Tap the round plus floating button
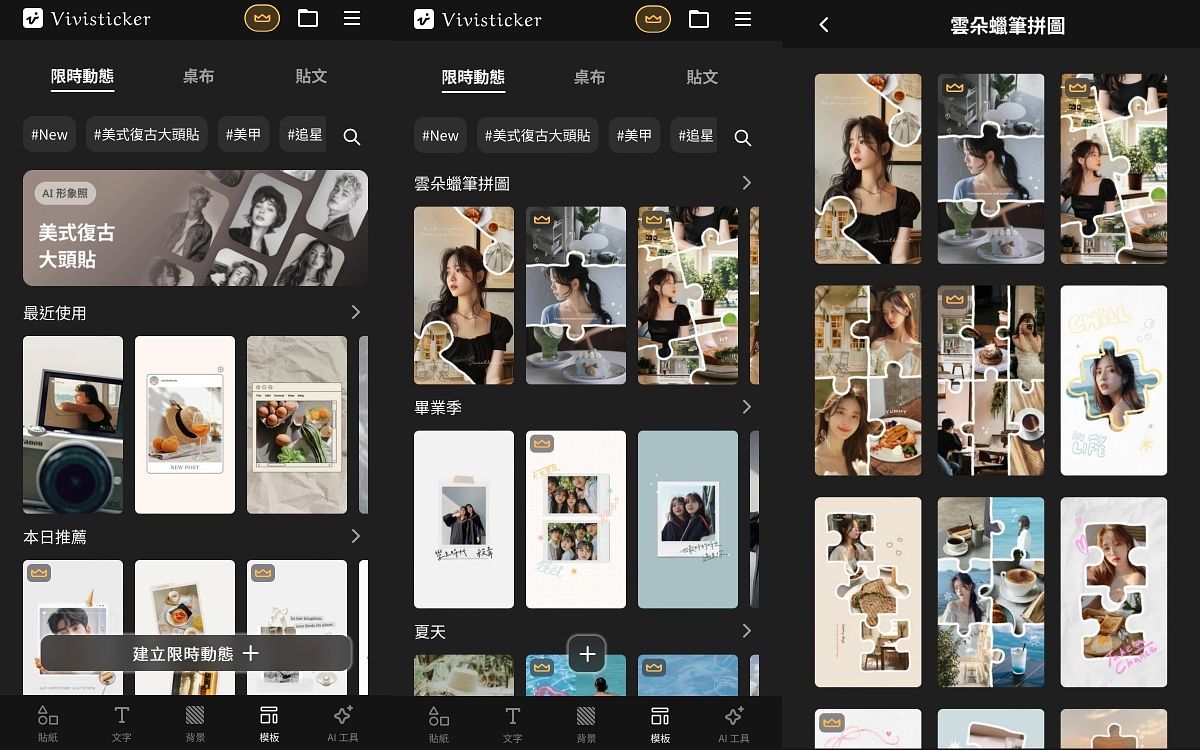 coord(587,654)
